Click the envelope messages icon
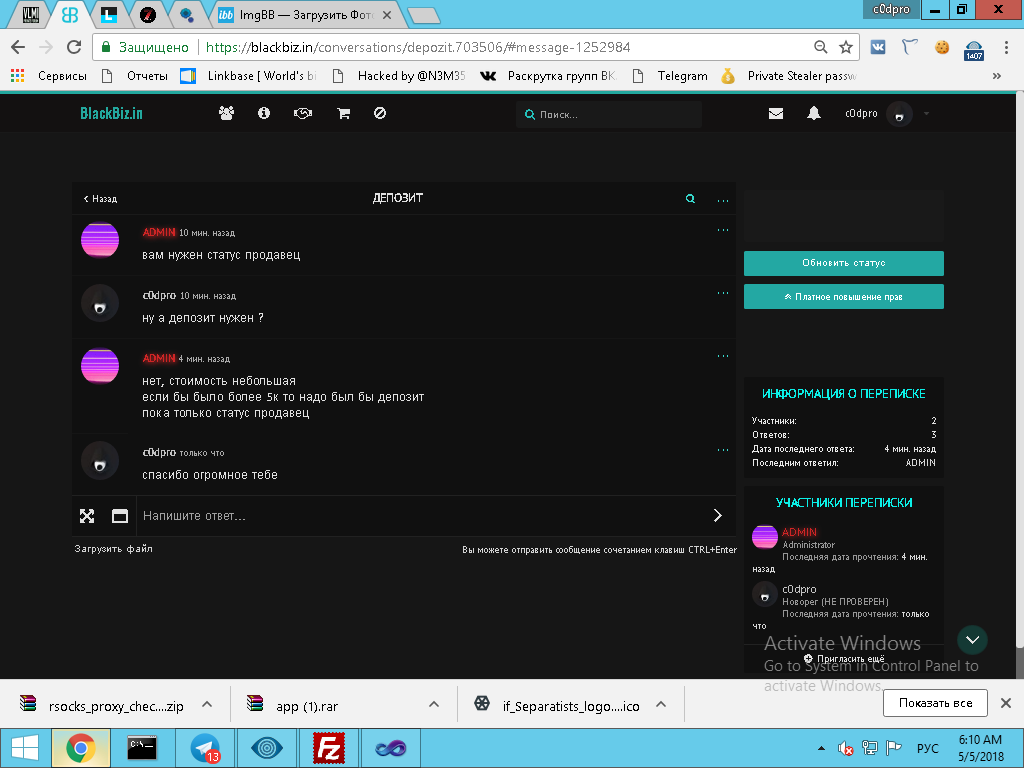Image resolution: width=1024 pixels, height=768 pixels. (775, 114)
